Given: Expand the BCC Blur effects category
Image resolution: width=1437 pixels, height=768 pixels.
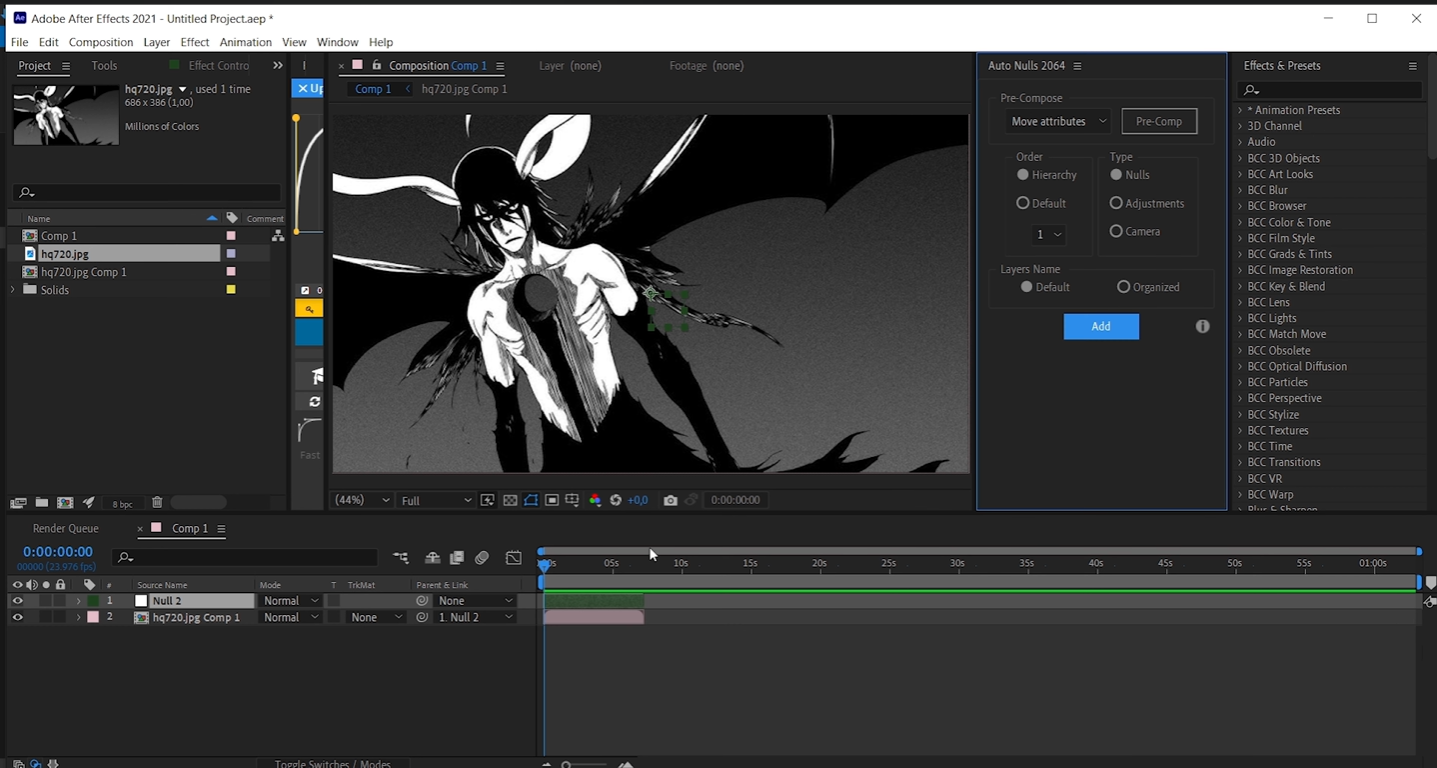Looking at the screenshot, I should click(x=1240, y=190).
